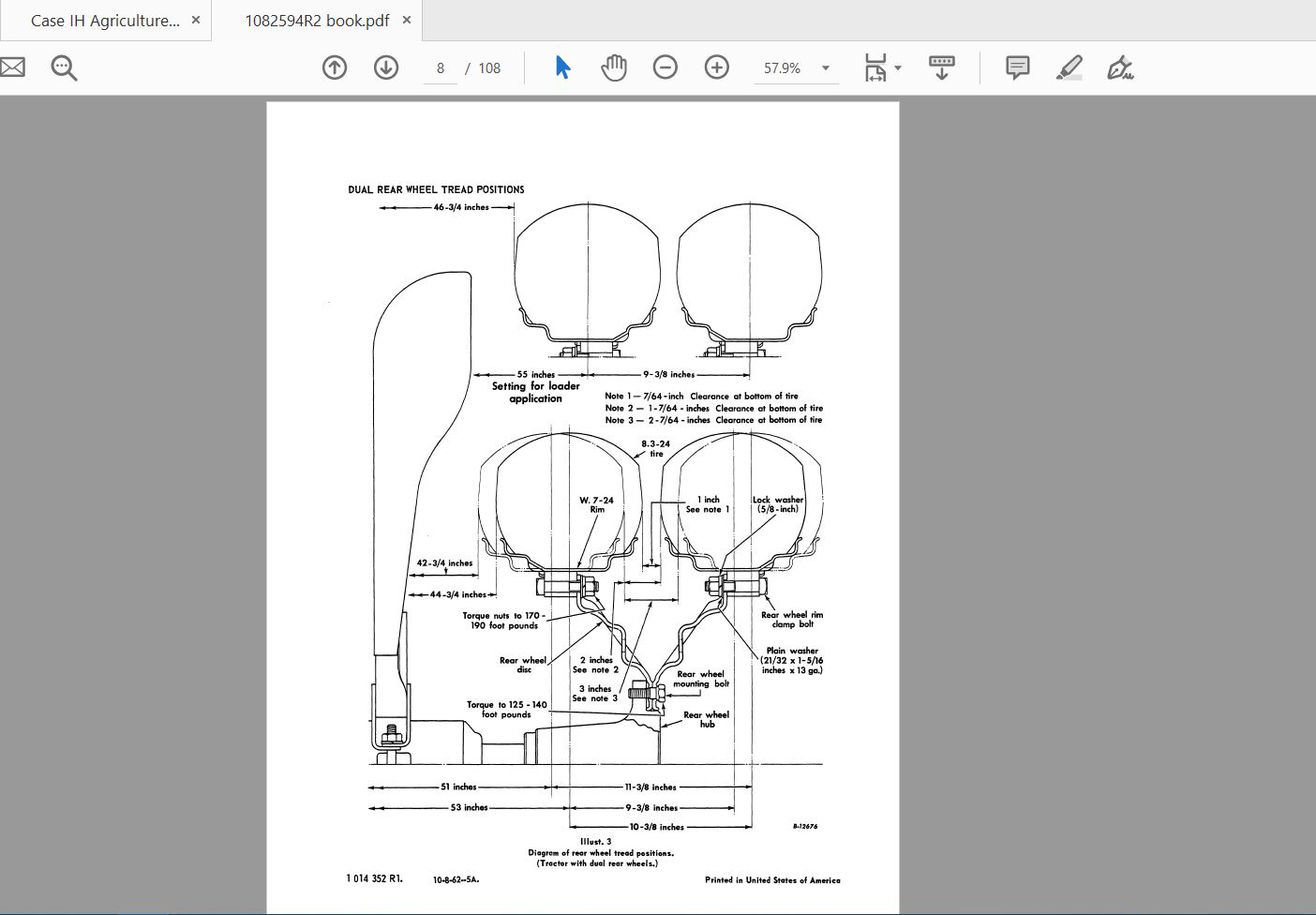Add a comment sticky note
1316x915 pixels.
pos(1017,67)
